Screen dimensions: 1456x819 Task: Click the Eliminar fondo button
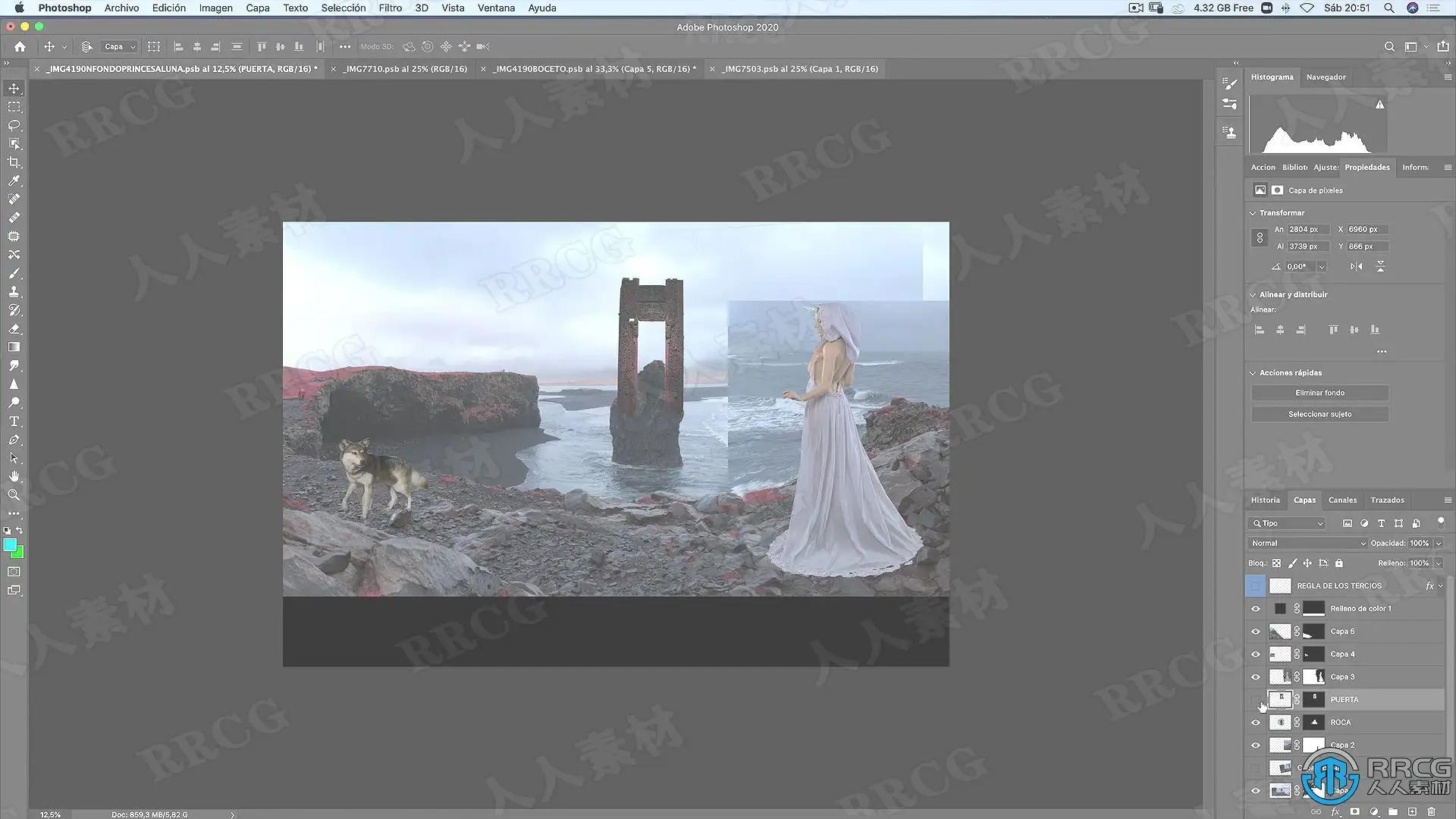pyautogui.click(x=1319, y=393)
